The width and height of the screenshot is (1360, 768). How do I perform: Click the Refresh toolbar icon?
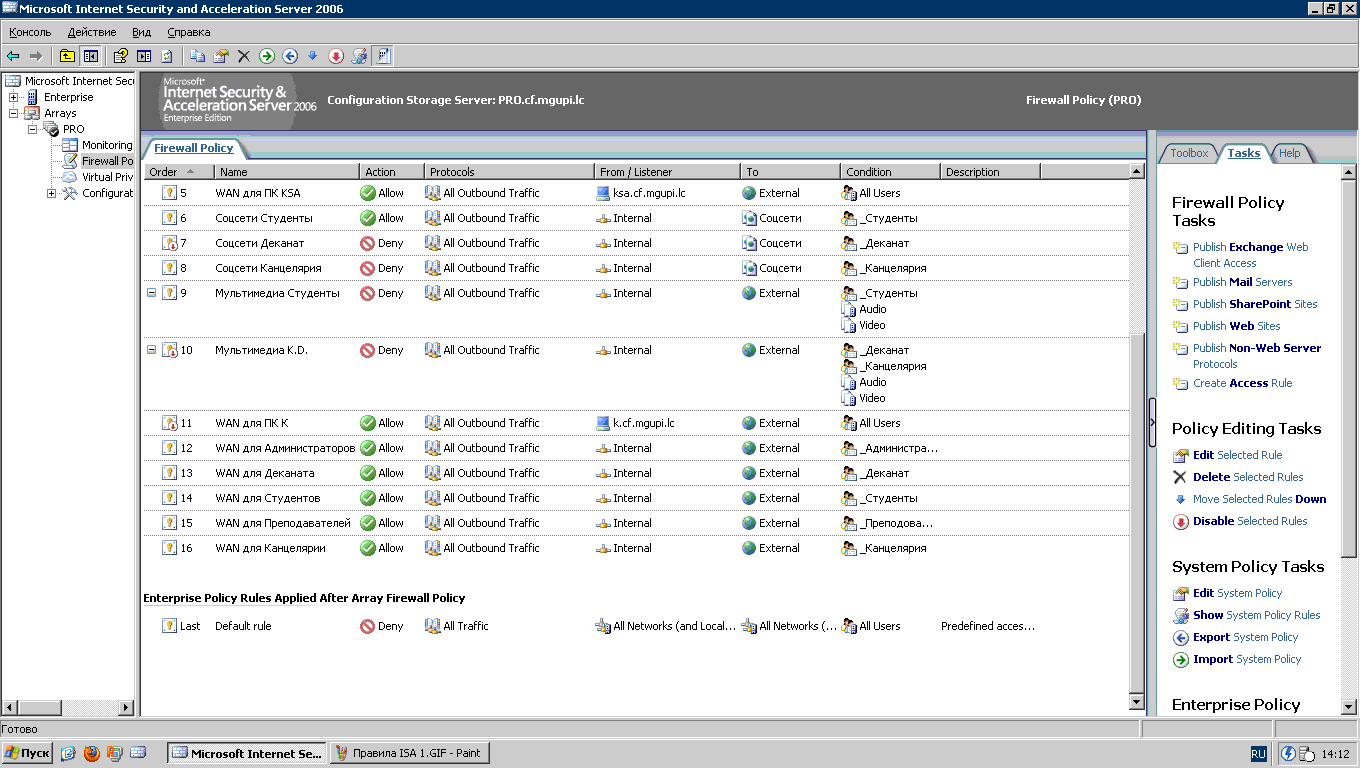167,56
